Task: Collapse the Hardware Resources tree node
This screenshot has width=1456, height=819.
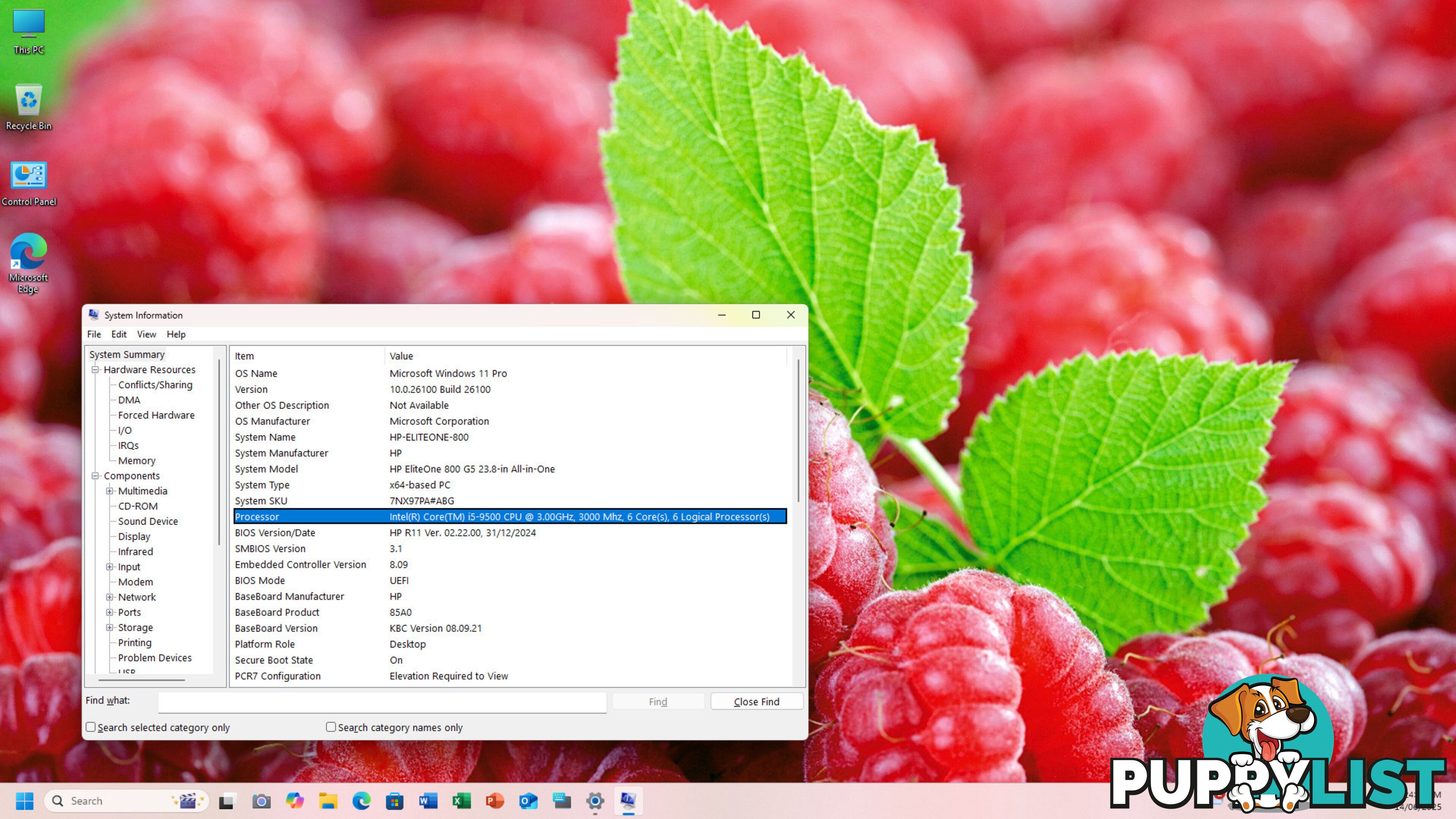Action: tap(96, 370)
